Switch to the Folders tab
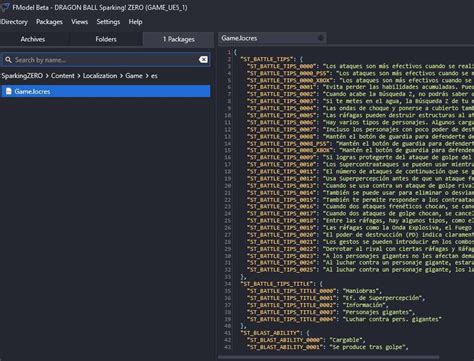 (106, 39)
